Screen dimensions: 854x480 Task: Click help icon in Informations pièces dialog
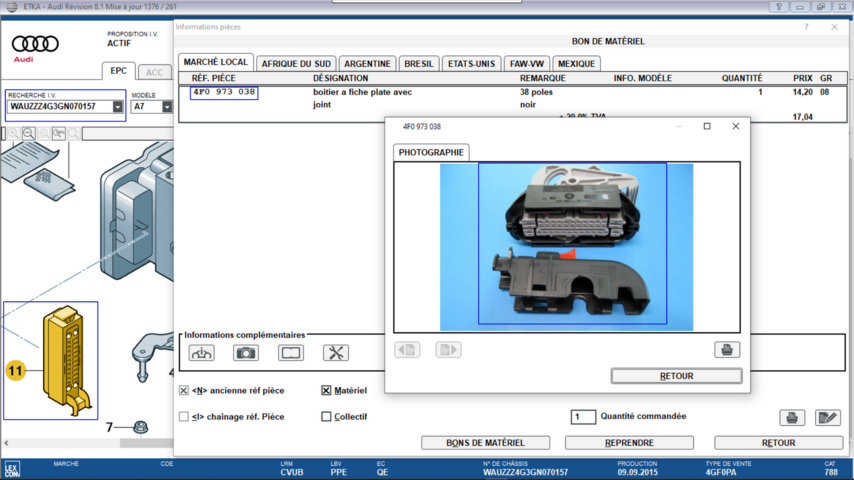(807, 27)
